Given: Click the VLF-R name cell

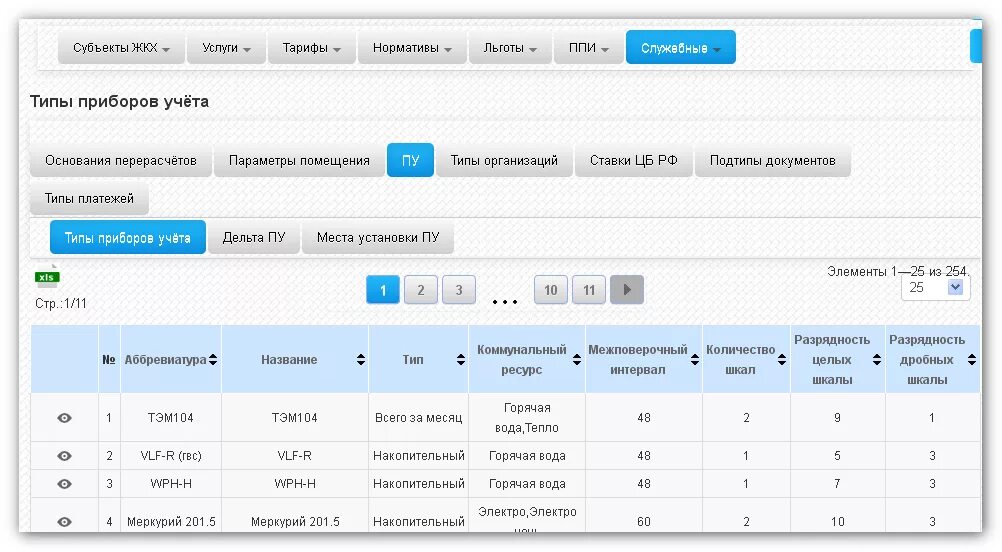Looking at the screenshot, I should coord(295,456).
